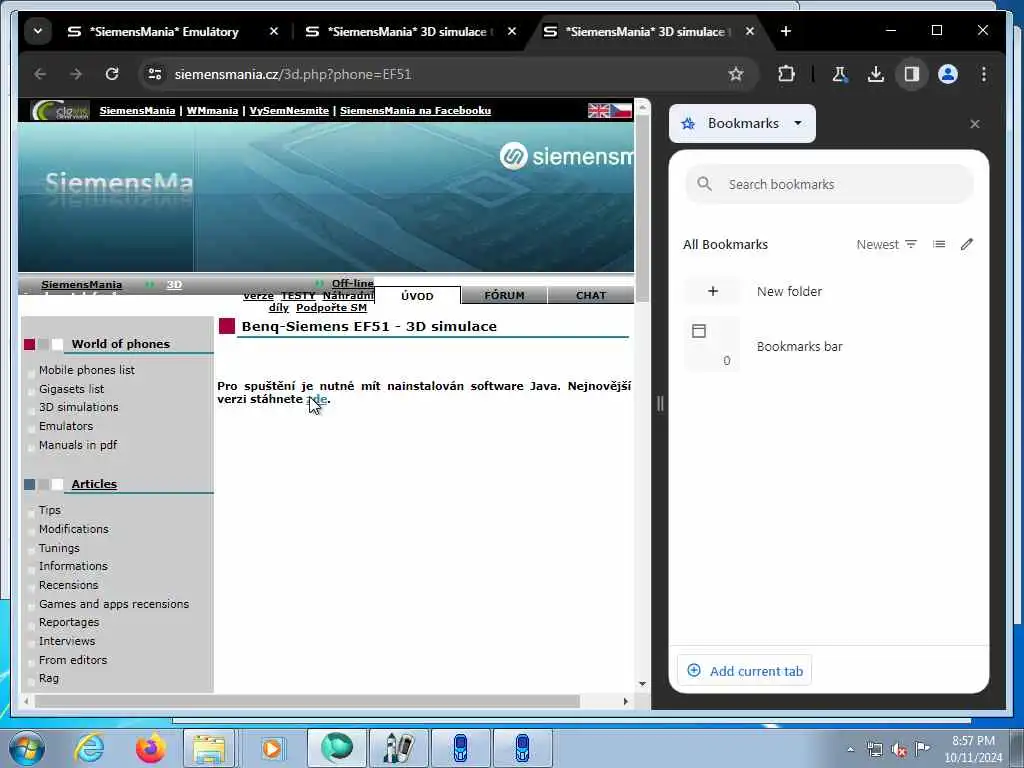This screenshot has width=1024, height=768.
Task: Open the TESTY menu link
Action: (298, 296)
